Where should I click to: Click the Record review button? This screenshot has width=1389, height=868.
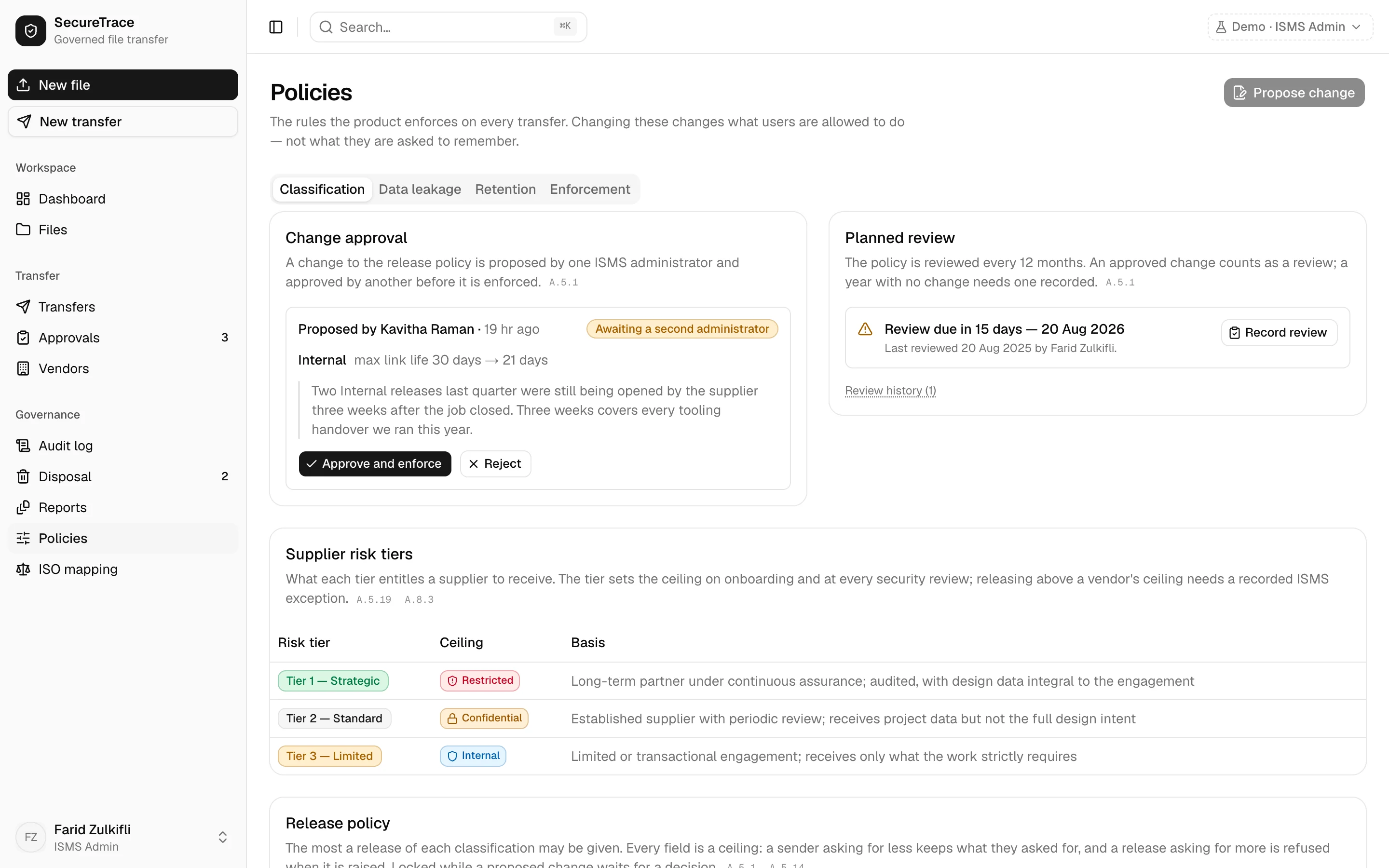click(x=1279, y=333)
